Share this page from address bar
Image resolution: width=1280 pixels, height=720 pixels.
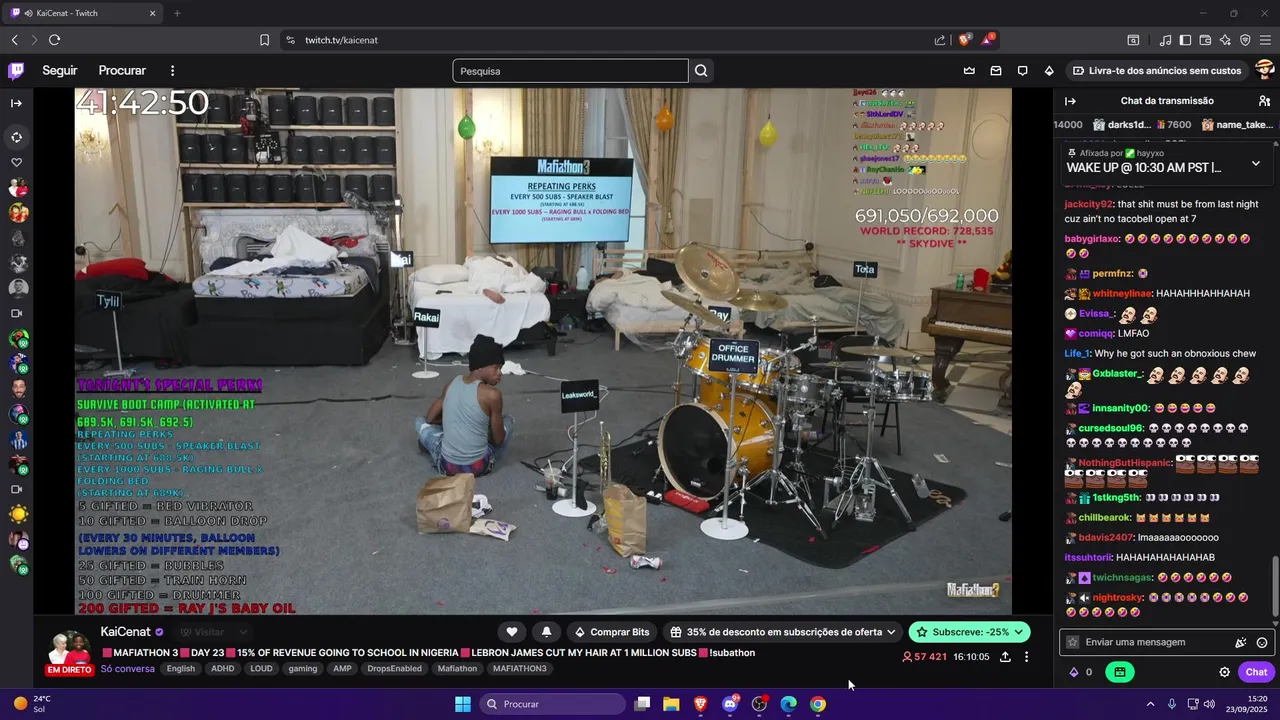940,40
